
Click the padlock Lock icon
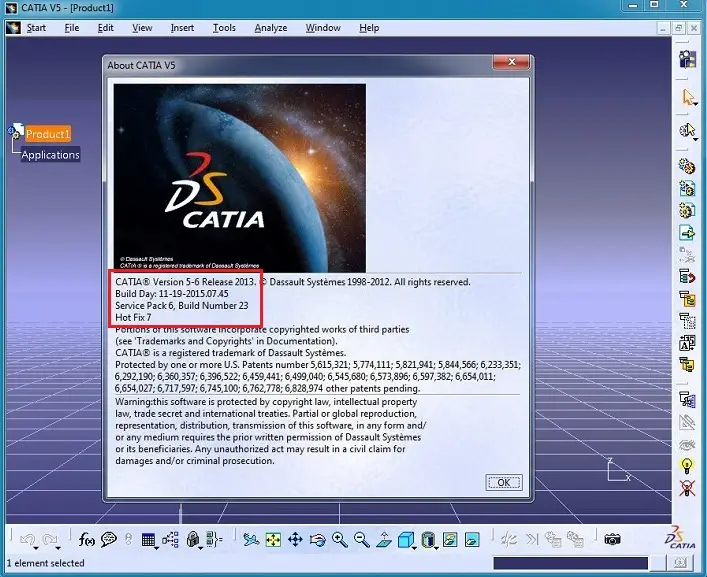(193, 539)
